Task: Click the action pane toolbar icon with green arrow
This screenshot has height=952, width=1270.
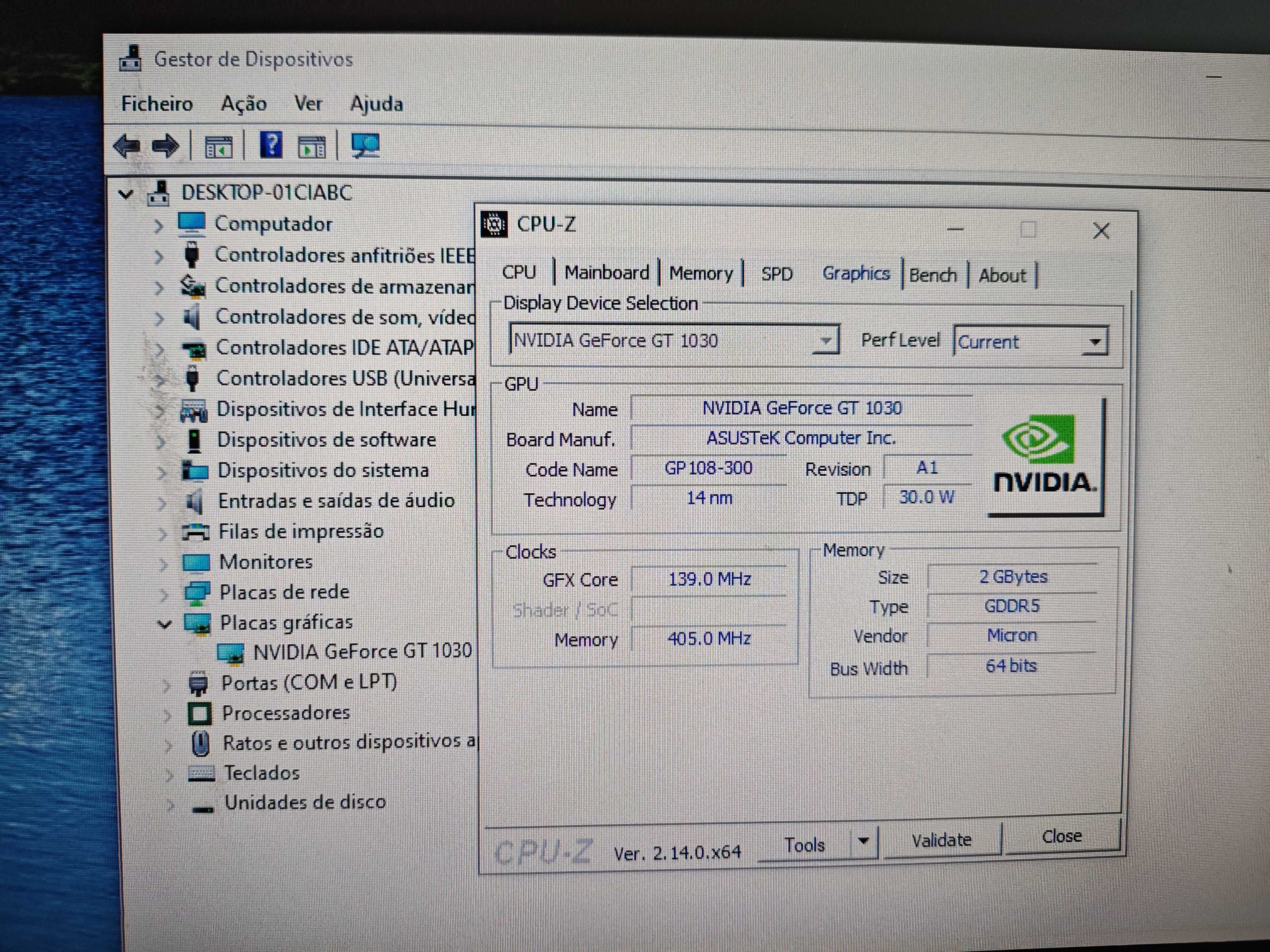Action: tap(312, 147)
